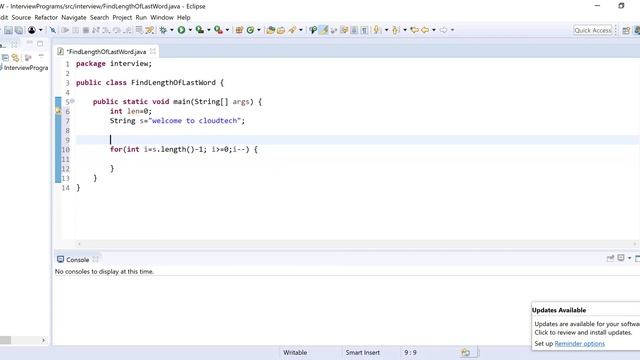This screenshot has height=360, width=640.
Task: Open the New Java Class dropdown arrow
Action: tap(259, 30)
